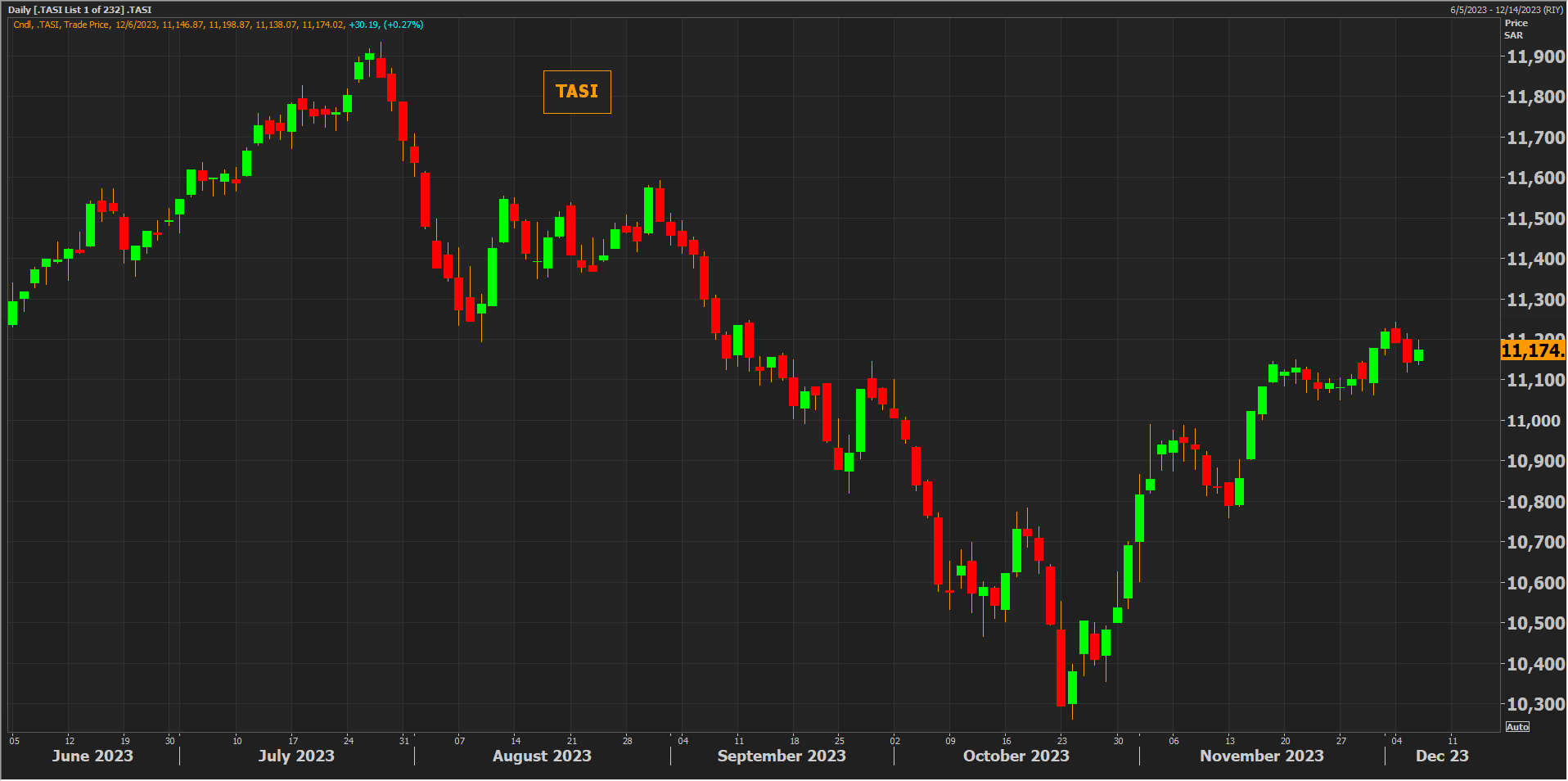Click the orange TASI label box

577,92
